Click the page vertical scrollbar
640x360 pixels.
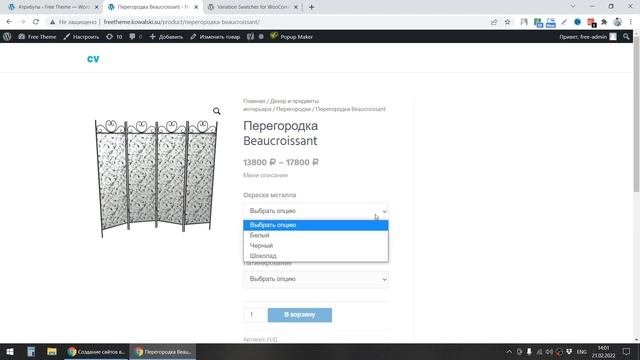tap(636, 114)
